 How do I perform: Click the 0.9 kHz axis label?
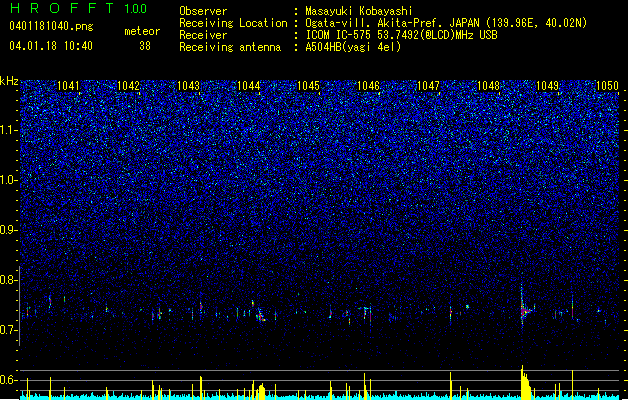coord(9,230)
